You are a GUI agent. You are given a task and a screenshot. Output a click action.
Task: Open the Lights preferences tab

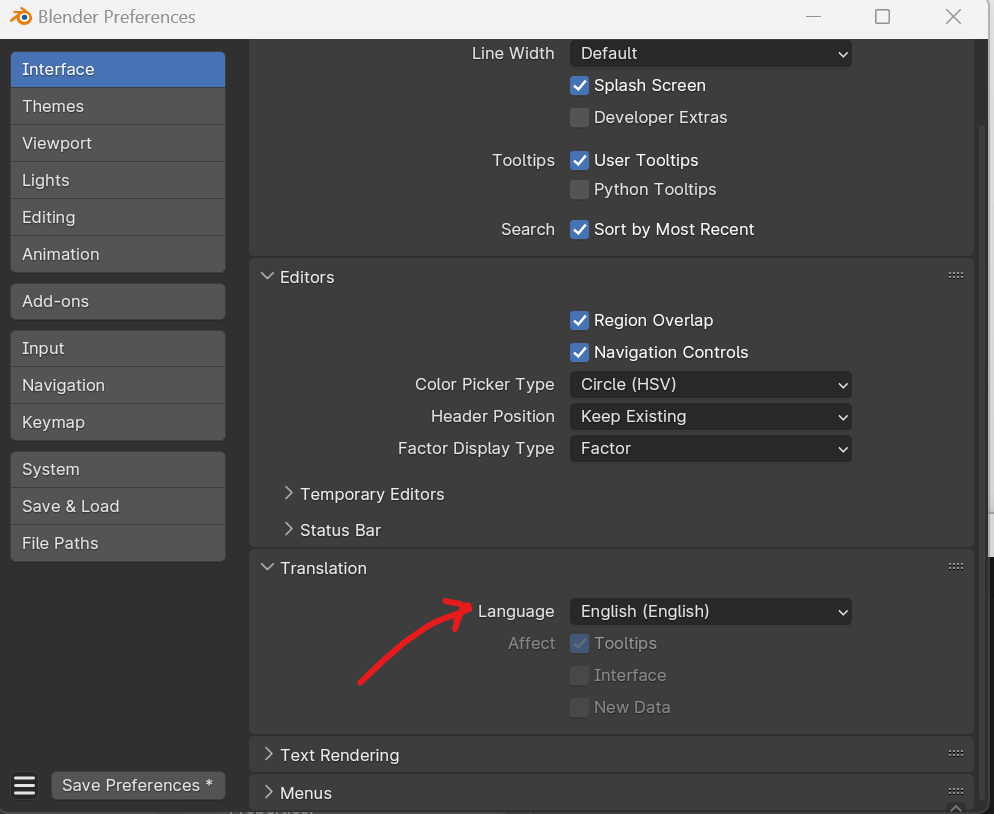tap(118, 181)
